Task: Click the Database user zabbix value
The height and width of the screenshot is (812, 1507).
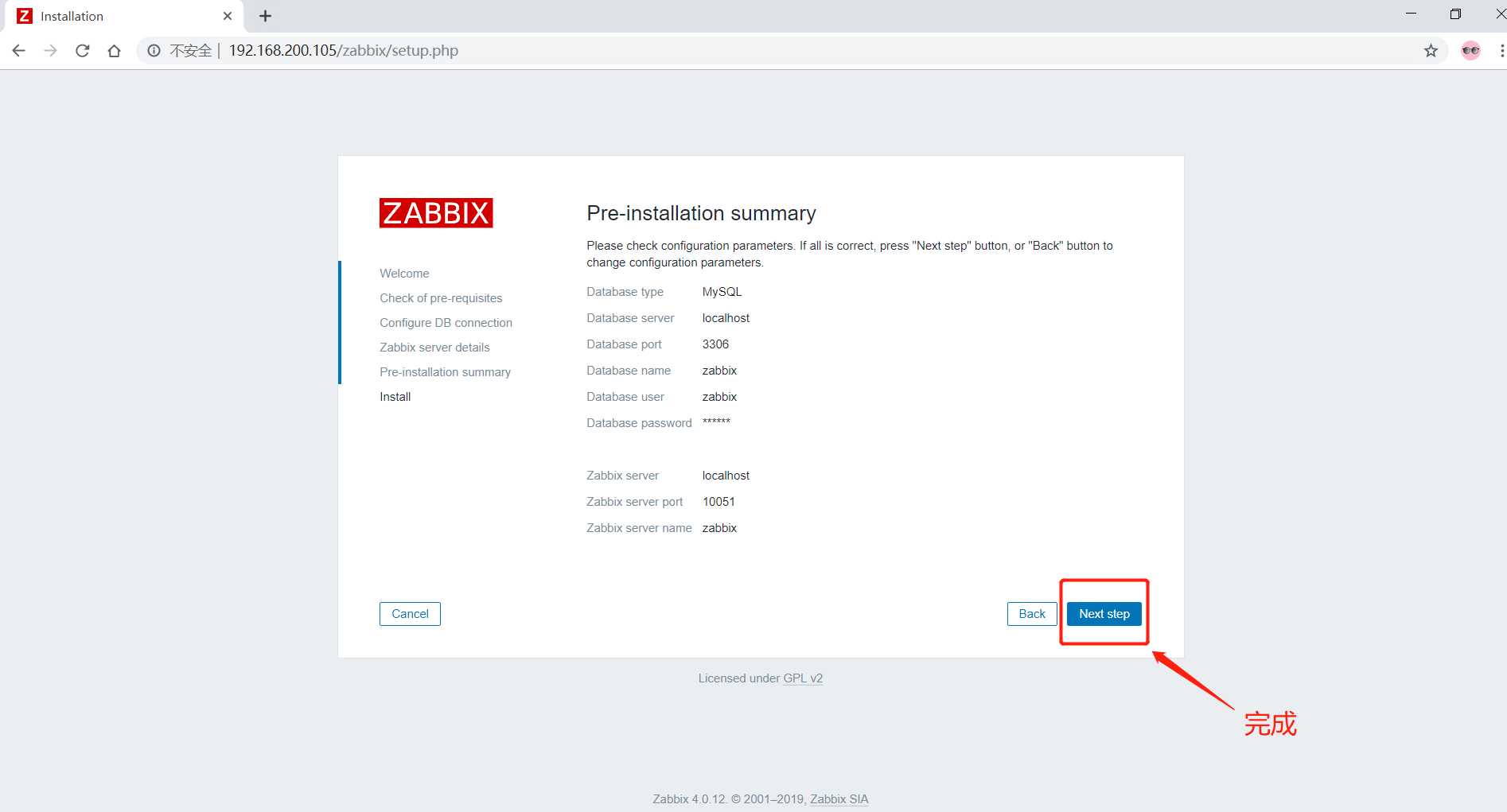Action: point(719,397)
